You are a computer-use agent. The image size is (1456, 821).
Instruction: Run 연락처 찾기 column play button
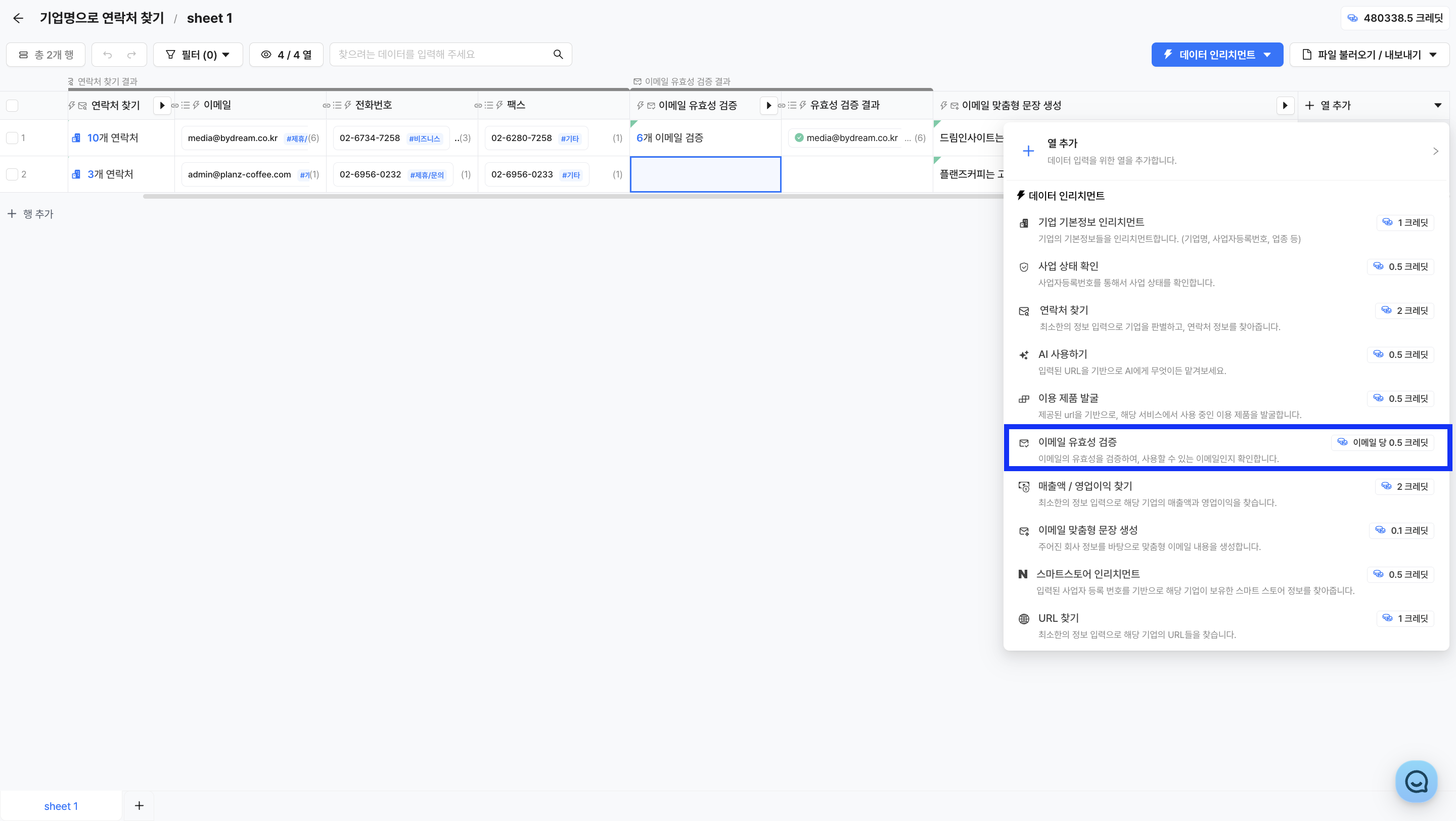162,105
